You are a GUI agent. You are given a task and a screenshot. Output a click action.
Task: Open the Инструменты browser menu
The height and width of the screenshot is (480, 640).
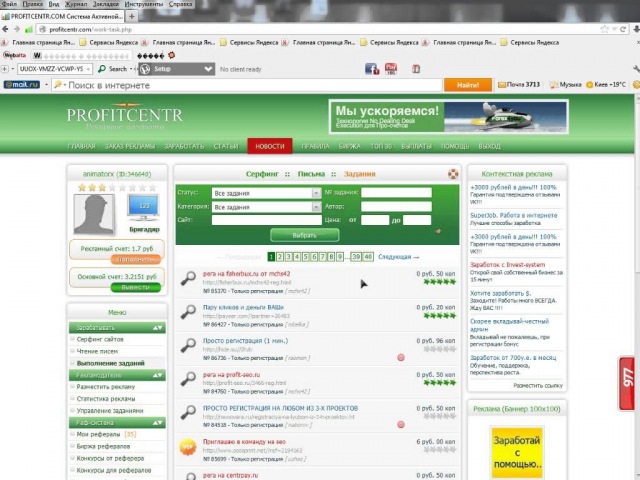(144, 4)
